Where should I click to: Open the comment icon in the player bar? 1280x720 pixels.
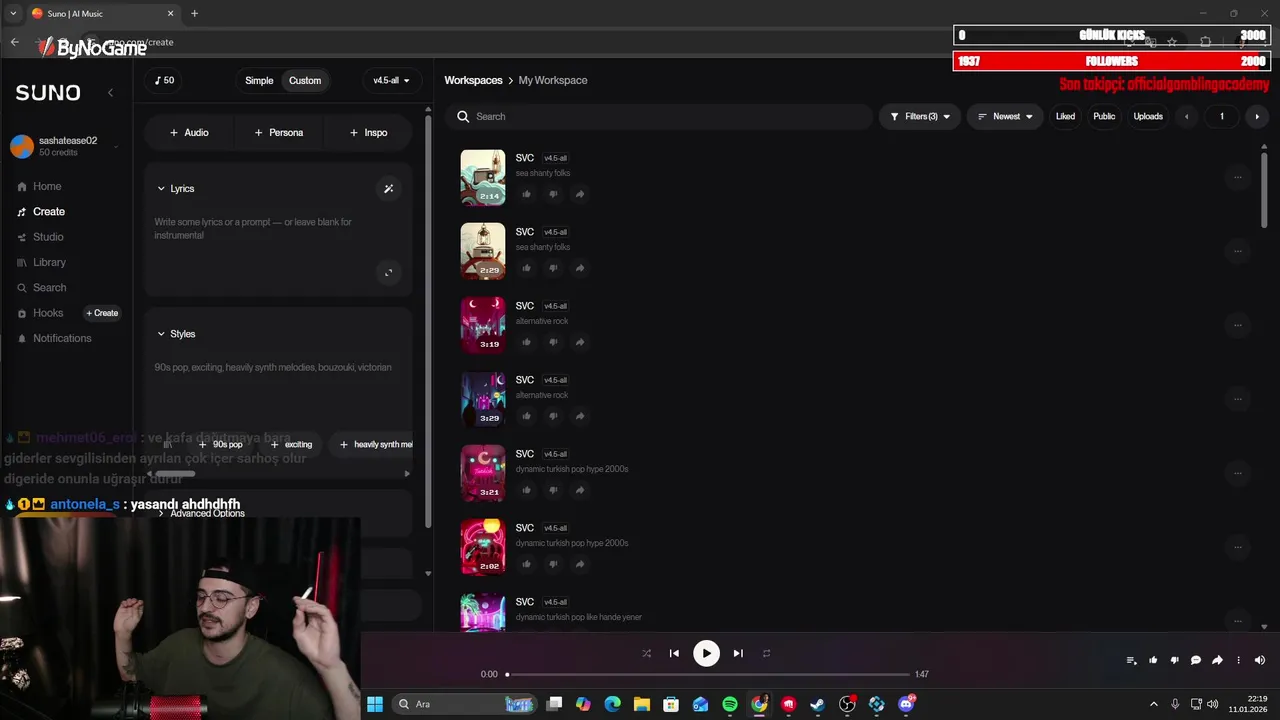[1195, 660]
